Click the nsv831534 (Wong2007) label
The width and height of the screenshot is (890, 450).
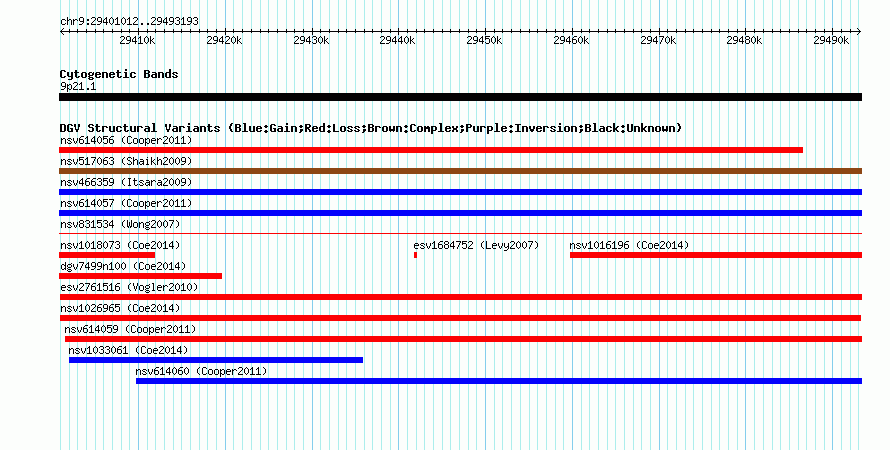120,224
